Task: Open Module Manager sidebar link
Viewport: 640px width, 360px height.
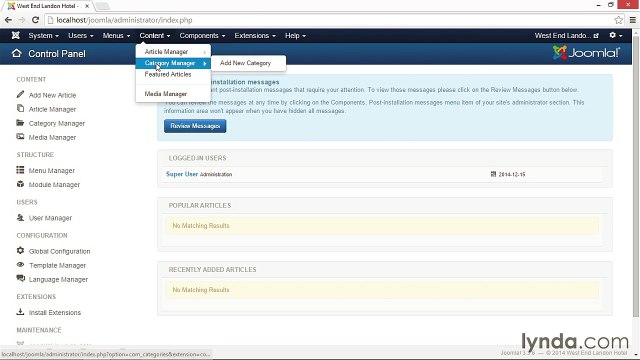Action: pyautogui.click(x=54, y=184)
